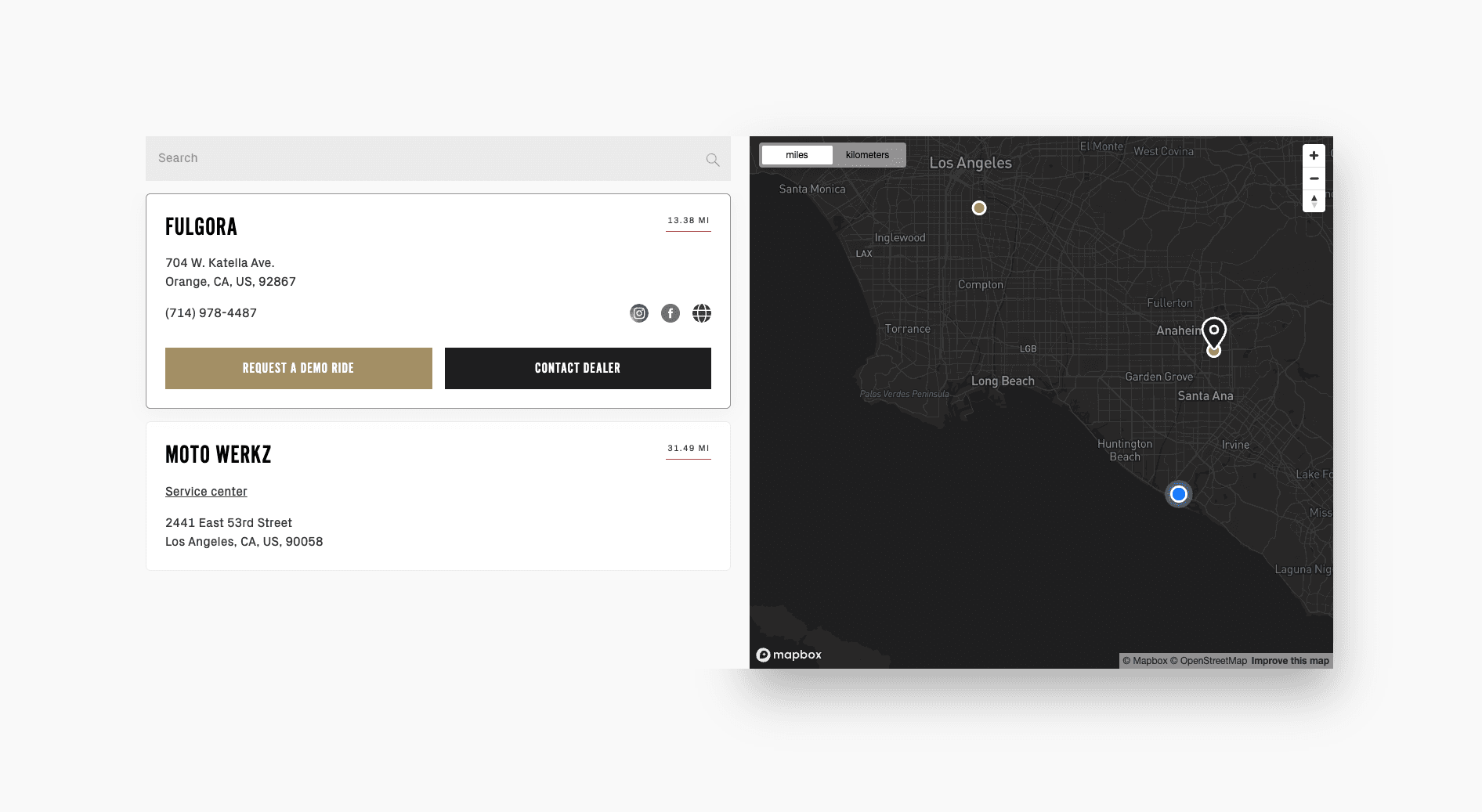This screenshot has width=1482, height=812.
Task: Focus the Search input field
Action: pyautogui.click(x=438, y=158)
